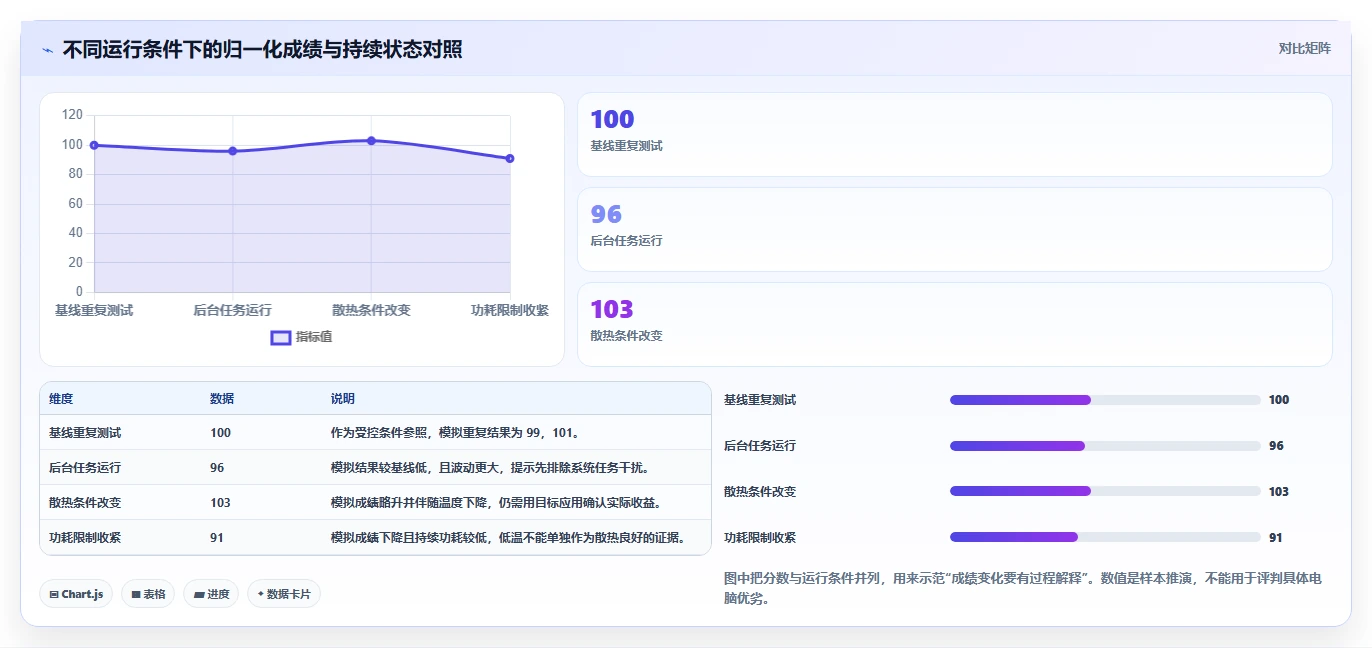Click the 数据 table column header
Screen dimensions: 1372x648
point(222,398)
